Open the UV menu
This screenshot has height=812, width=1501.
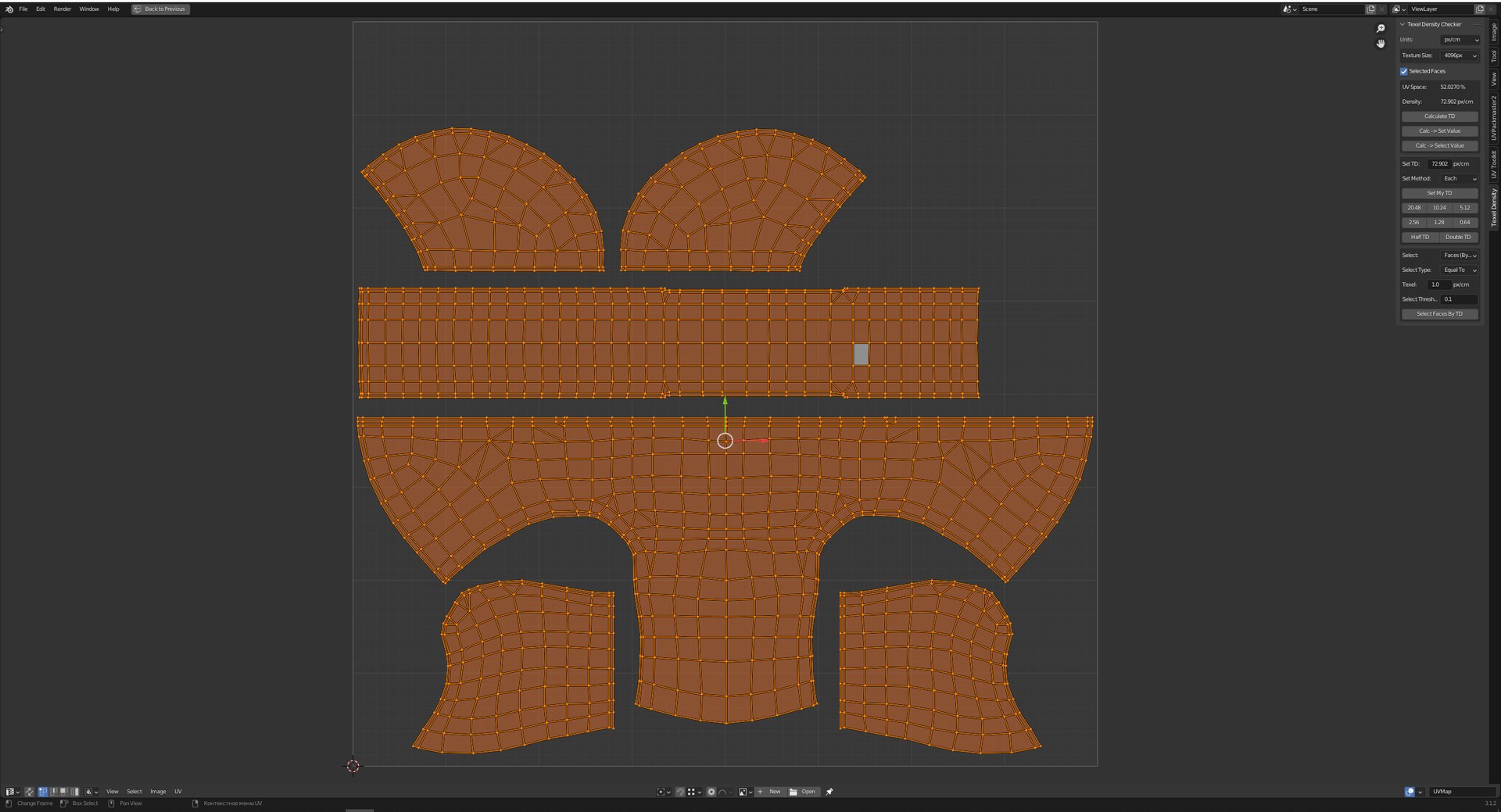tap(178, 792)
